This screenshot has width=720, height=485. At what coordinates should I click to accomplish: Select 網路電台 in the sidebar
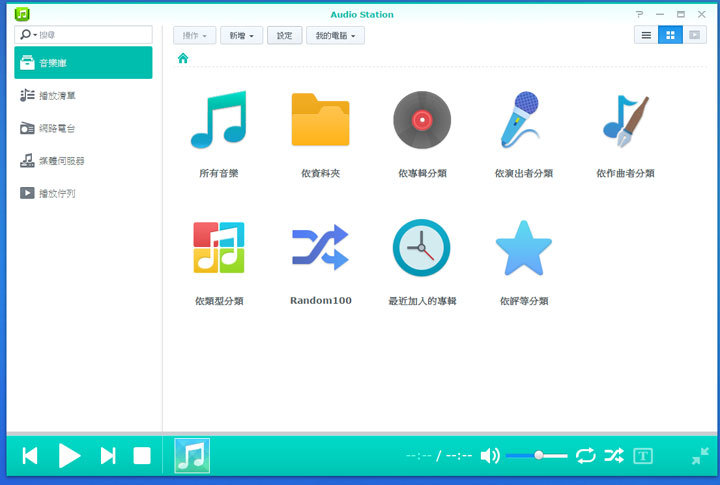pyautogui.click(x=57, y=128)
